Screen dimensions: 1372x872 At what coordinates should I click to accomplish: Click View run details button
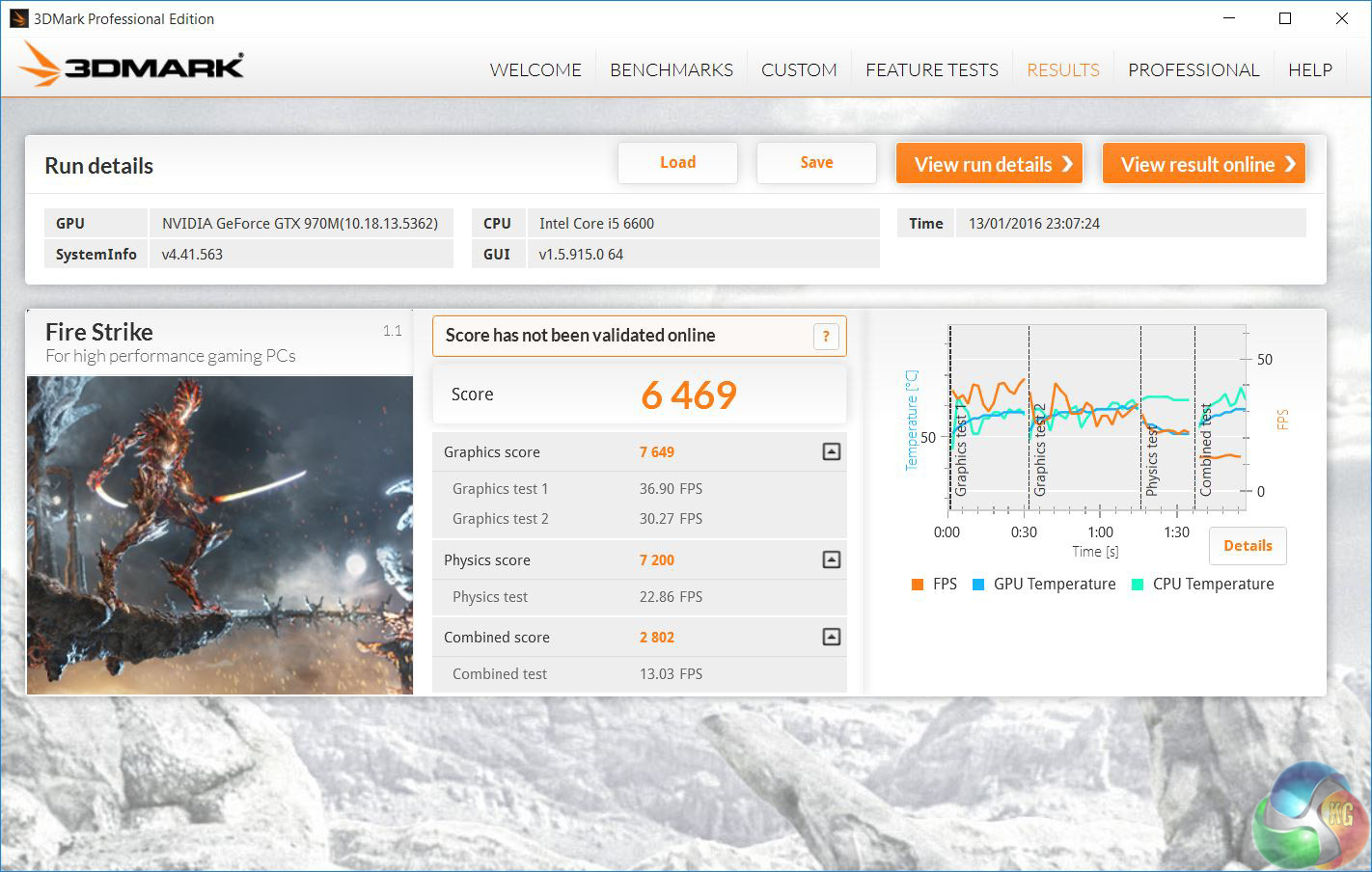click(x=989, y=164)
